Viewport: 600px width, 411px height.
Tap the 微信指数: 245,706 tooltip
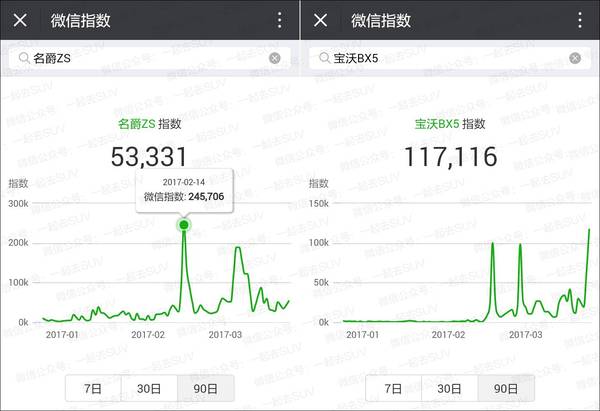(184, 190)
